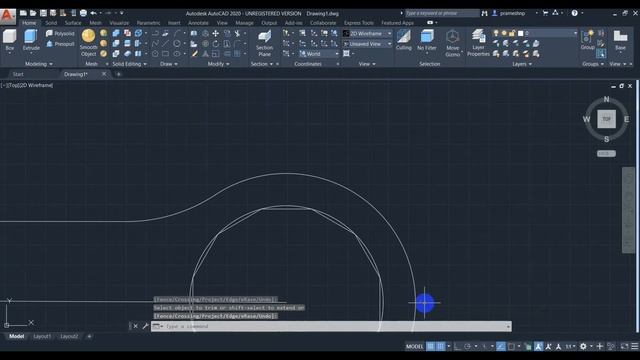640x360 pixels.
Task: Switch to the Solid ribbon tab
Action: click(x=51, y=23)
